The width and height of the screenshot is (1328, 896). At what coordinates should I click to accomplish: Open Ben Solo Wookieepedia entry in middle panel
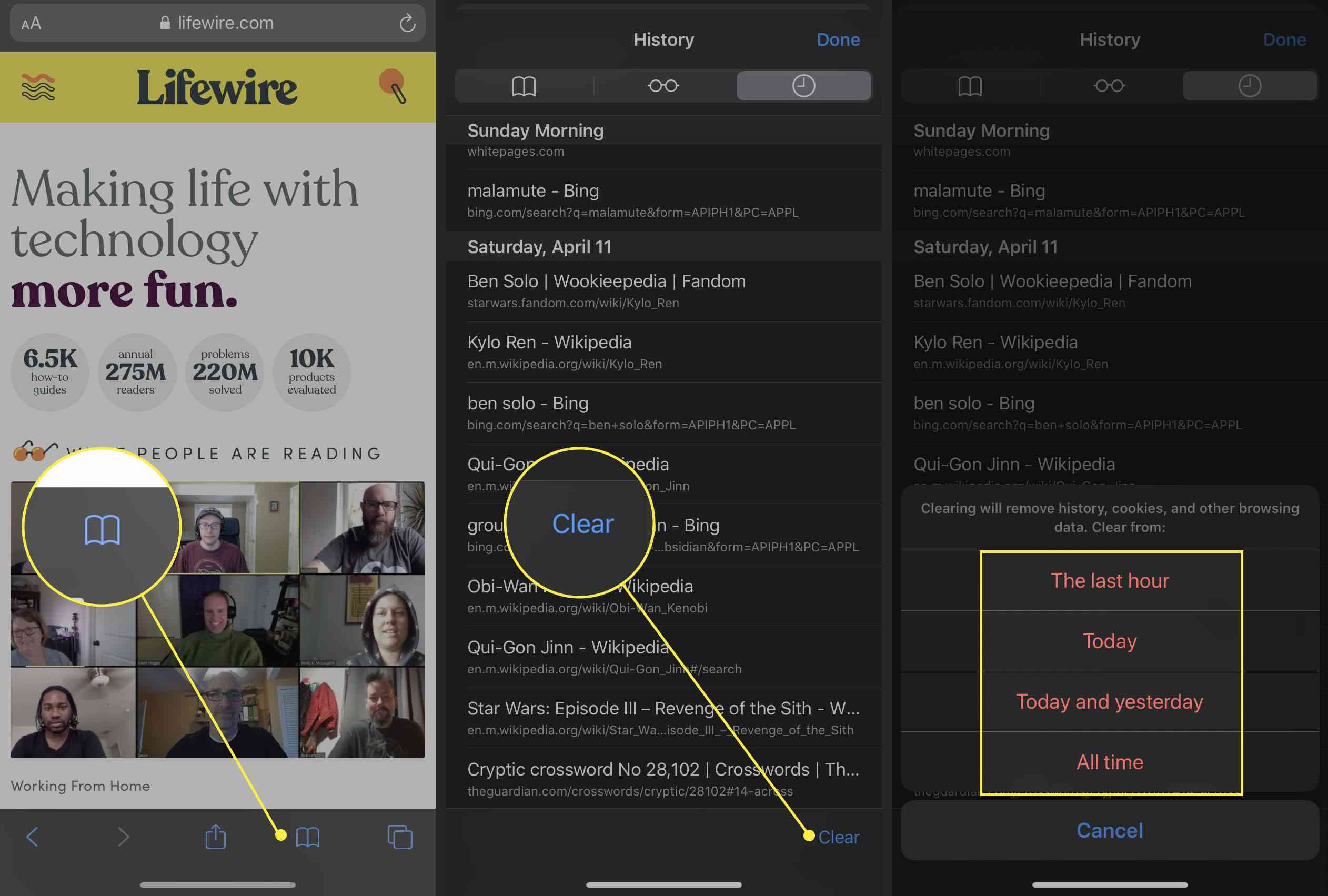tap(663, 291)
